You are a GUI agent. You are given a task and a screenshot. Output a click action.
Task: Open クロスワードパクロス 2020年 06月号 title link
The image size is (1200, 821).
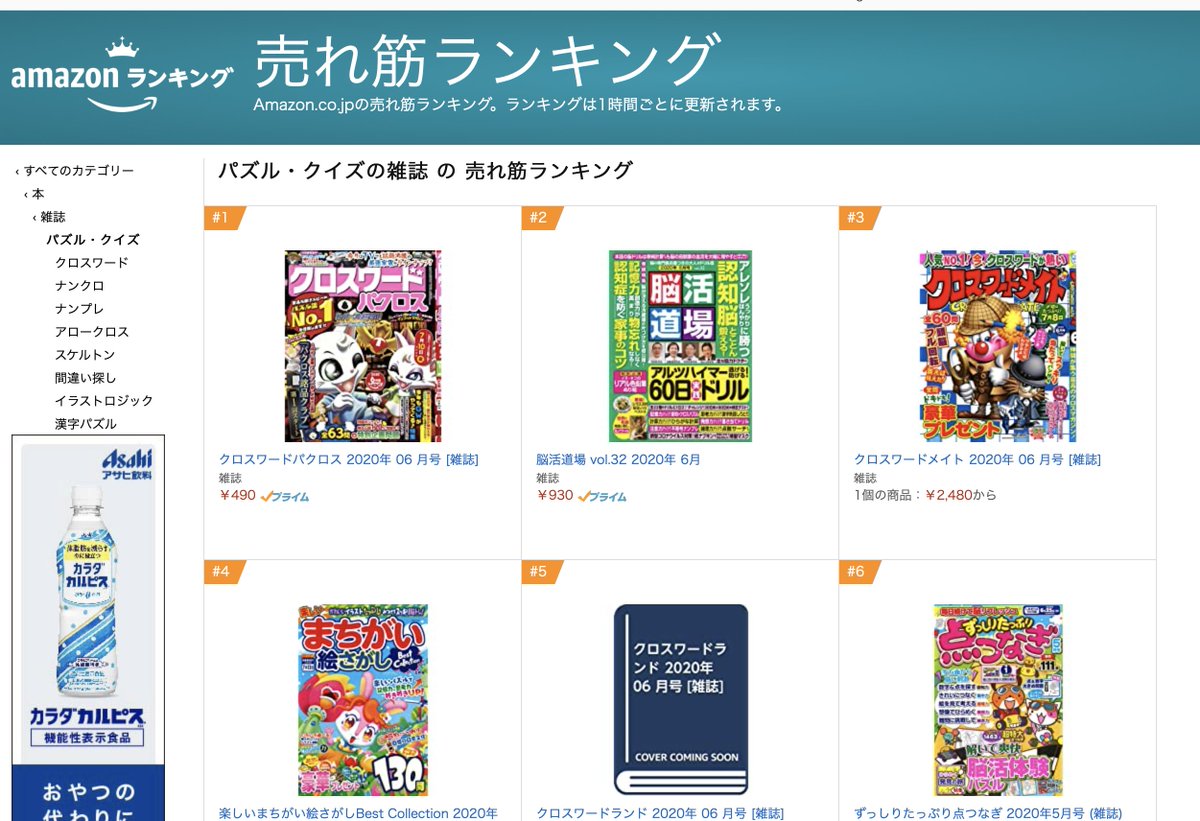click(x=349, y=460)
